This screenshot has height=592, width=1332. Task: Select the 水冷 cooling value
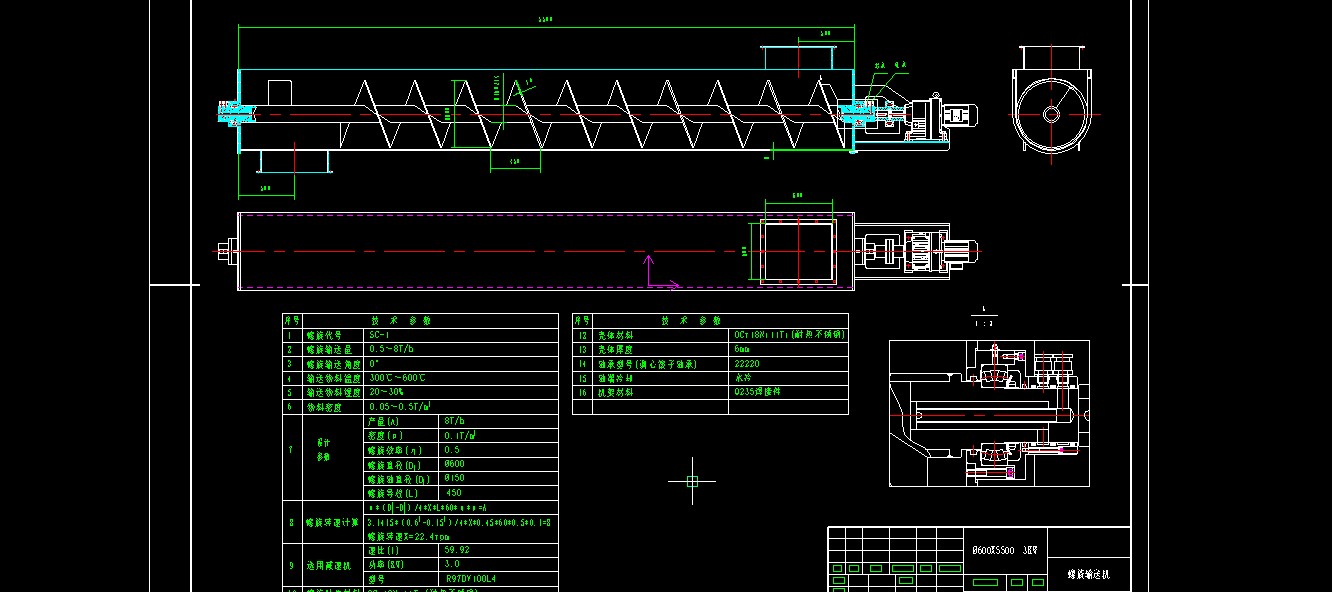(742, 378)
